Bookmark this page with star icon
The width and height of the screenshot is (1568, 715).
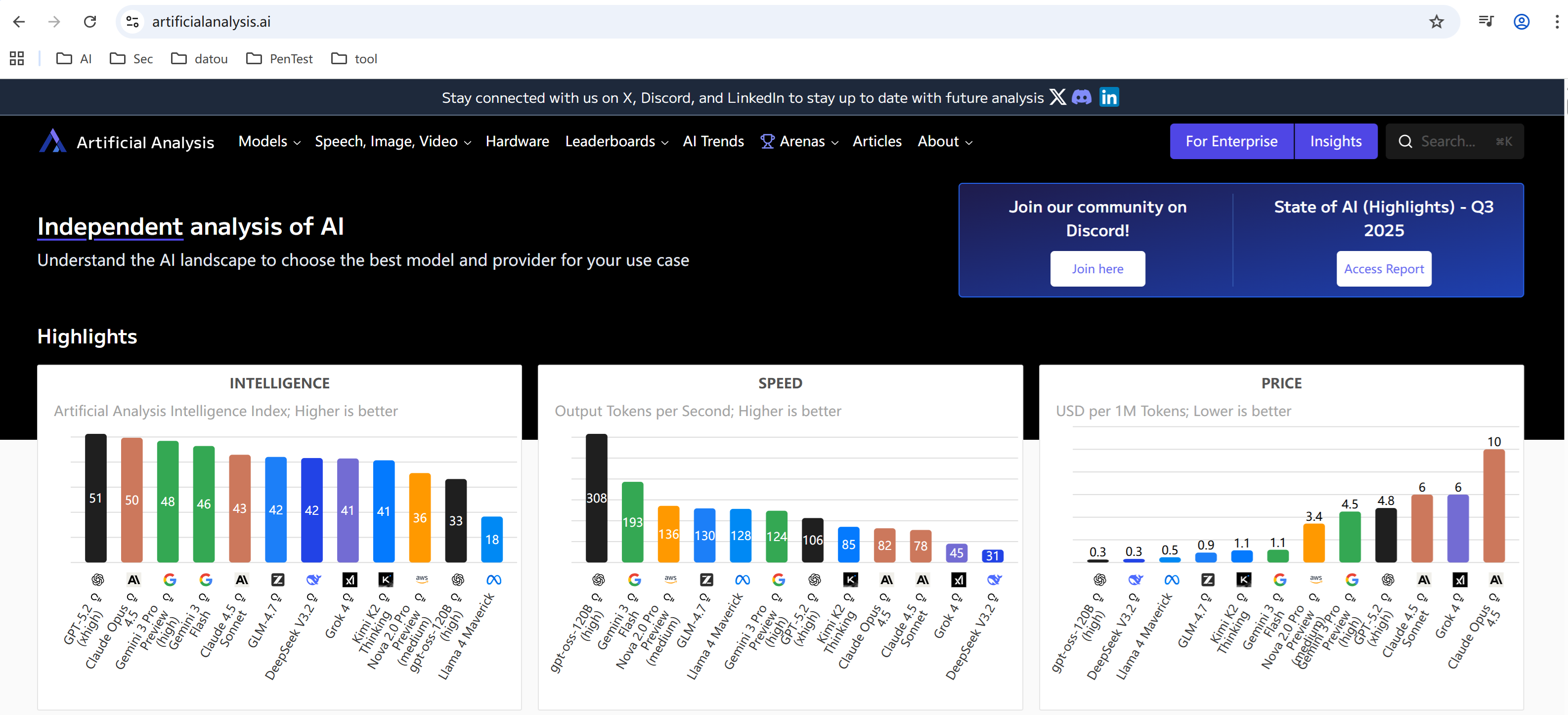1436,22
